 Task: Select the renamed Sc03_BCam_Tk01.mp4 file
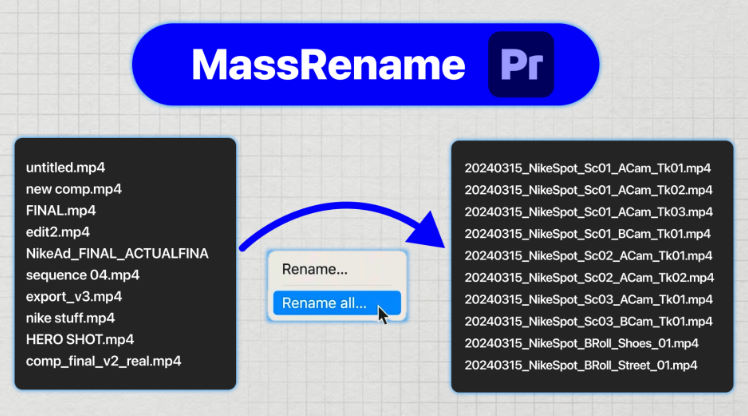[588, 321]
